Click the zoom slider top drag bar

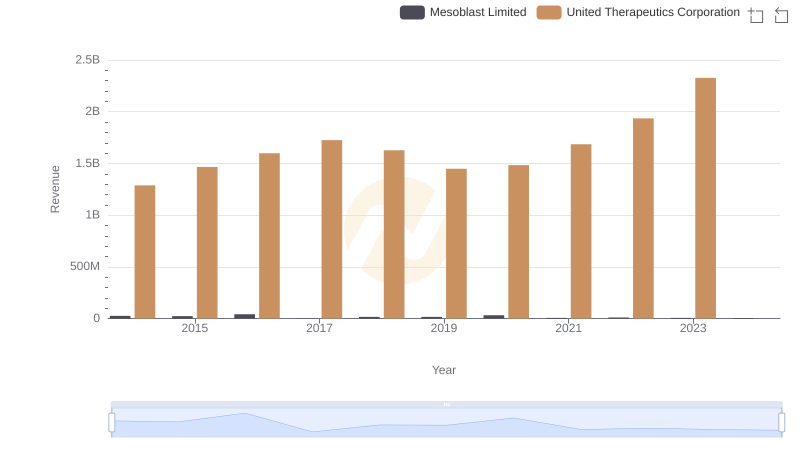click(x=446, y=404)
